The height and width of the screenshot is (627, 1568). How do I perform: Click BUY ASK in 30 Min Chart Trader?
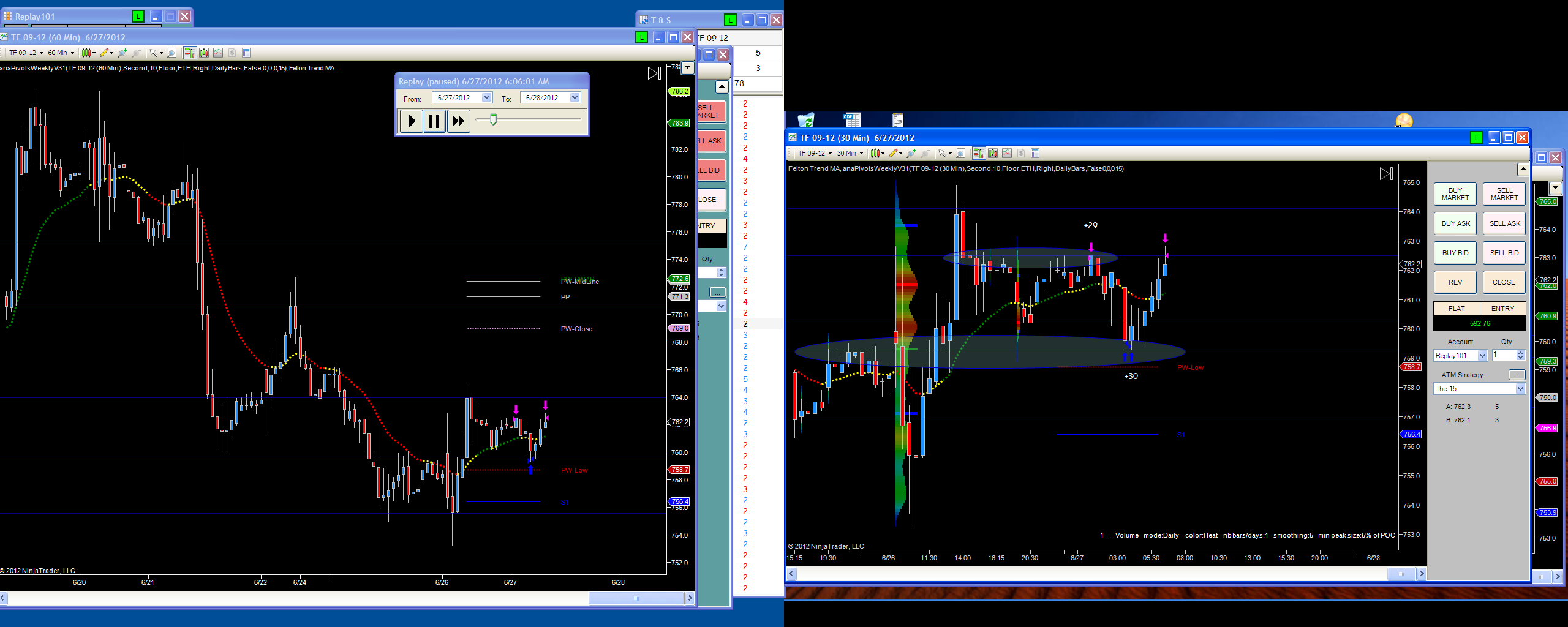[x=1455, y=223]
